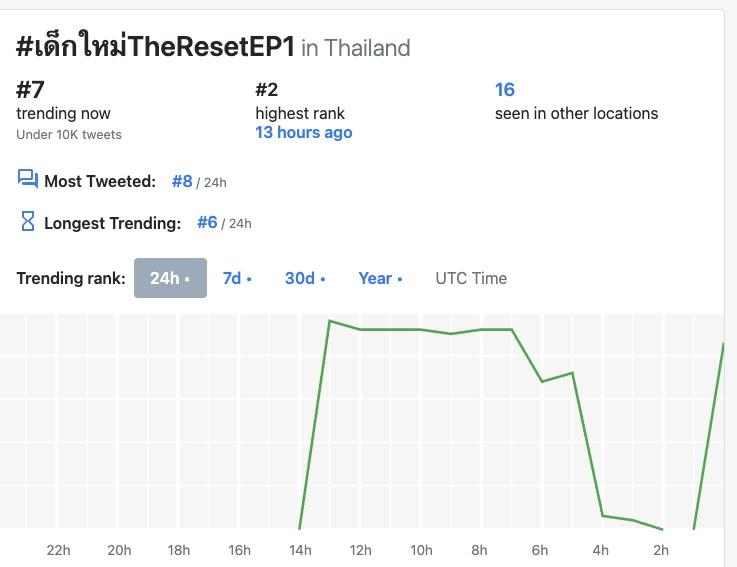Click the "in Thailand" location text

click(x=356, y=48)
